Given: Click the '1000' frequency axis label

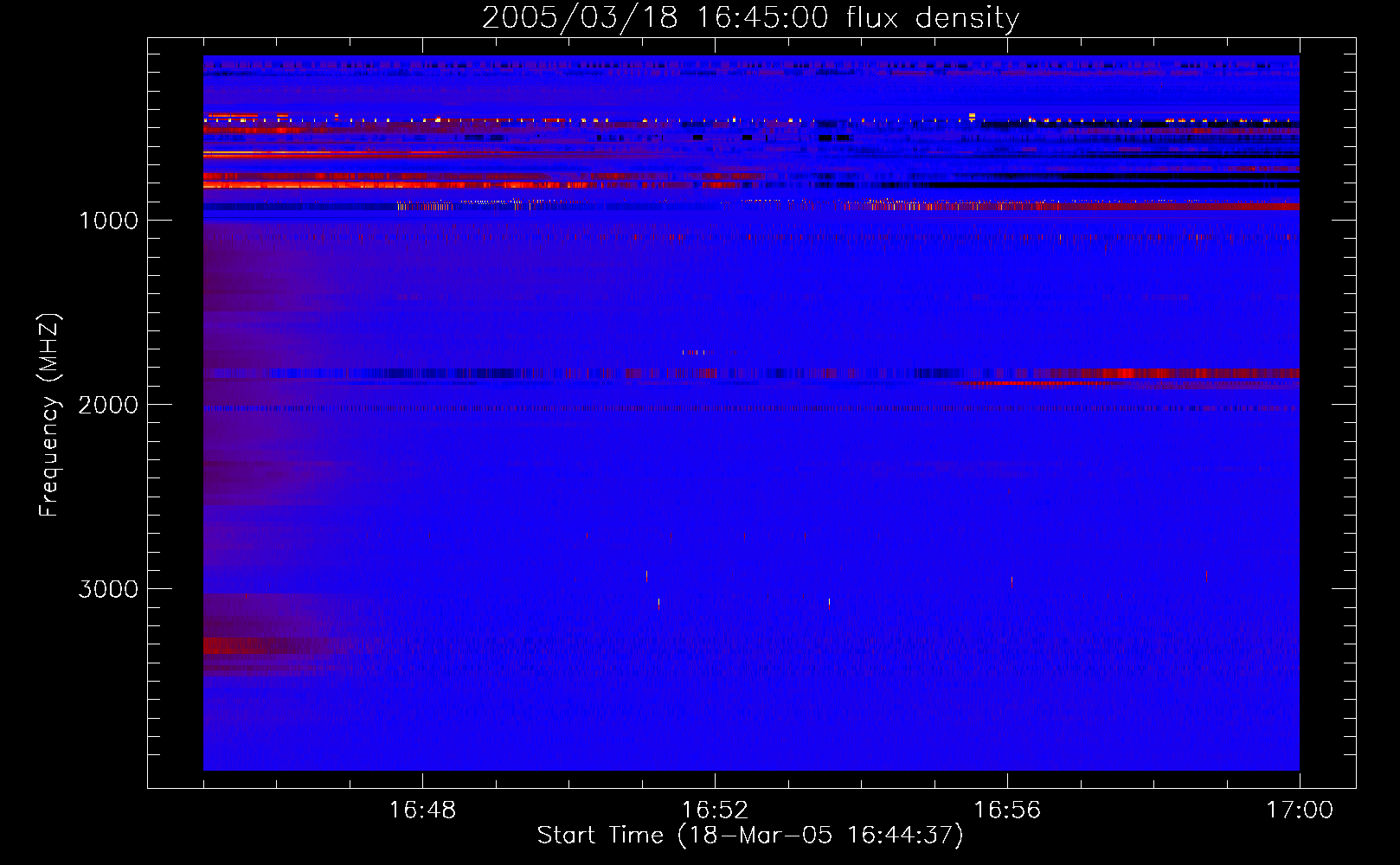Looking at the screenshot, I should coord(108,221).
